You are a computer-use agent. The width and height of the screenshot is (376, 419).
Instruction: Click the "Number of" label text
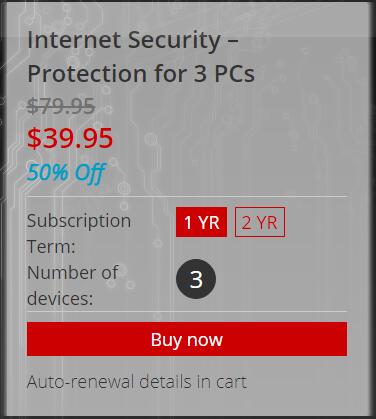[x=72, y=273]
